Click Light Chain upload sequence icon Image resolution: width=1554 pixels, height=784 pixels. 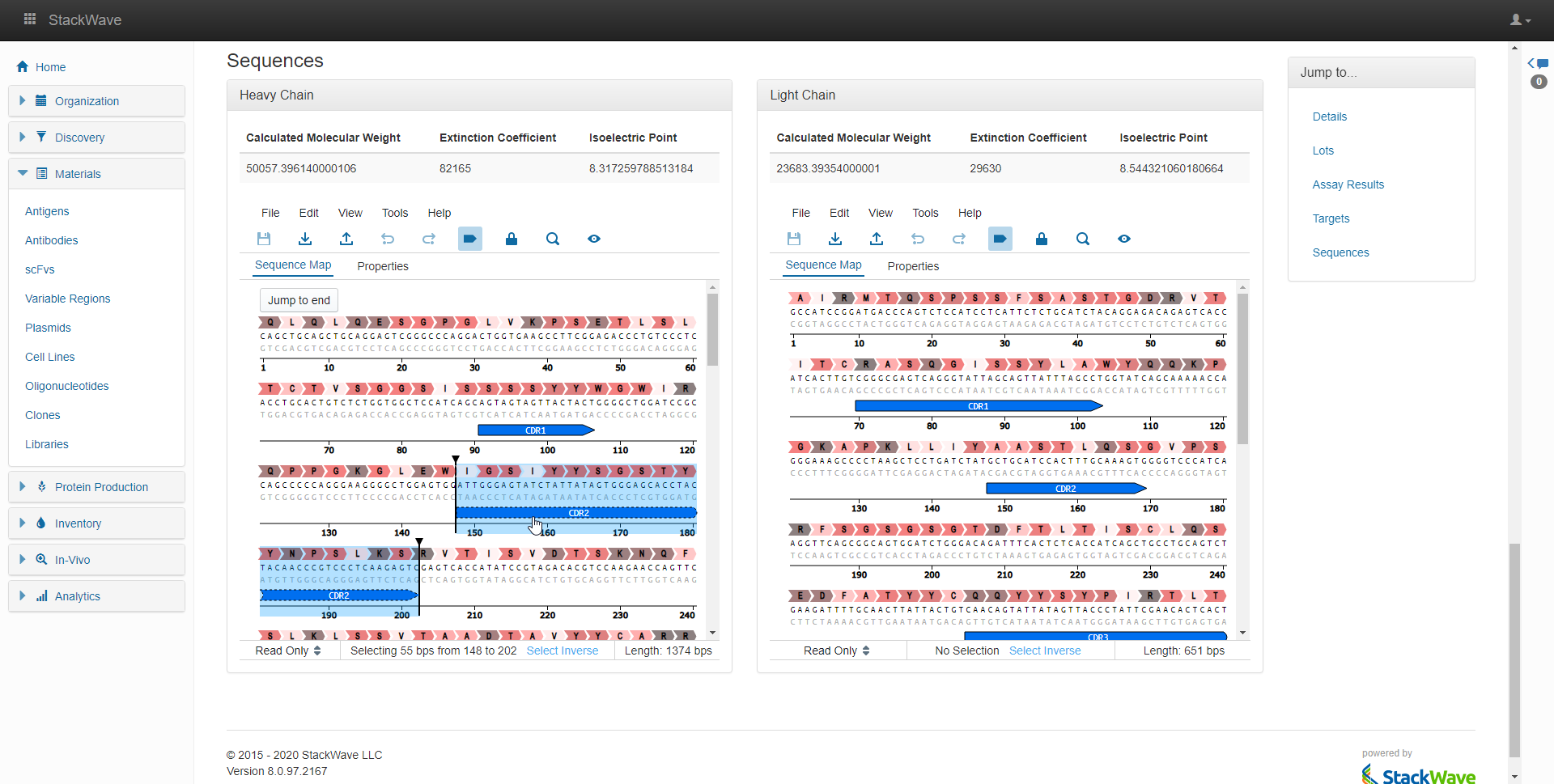[877, 239]
